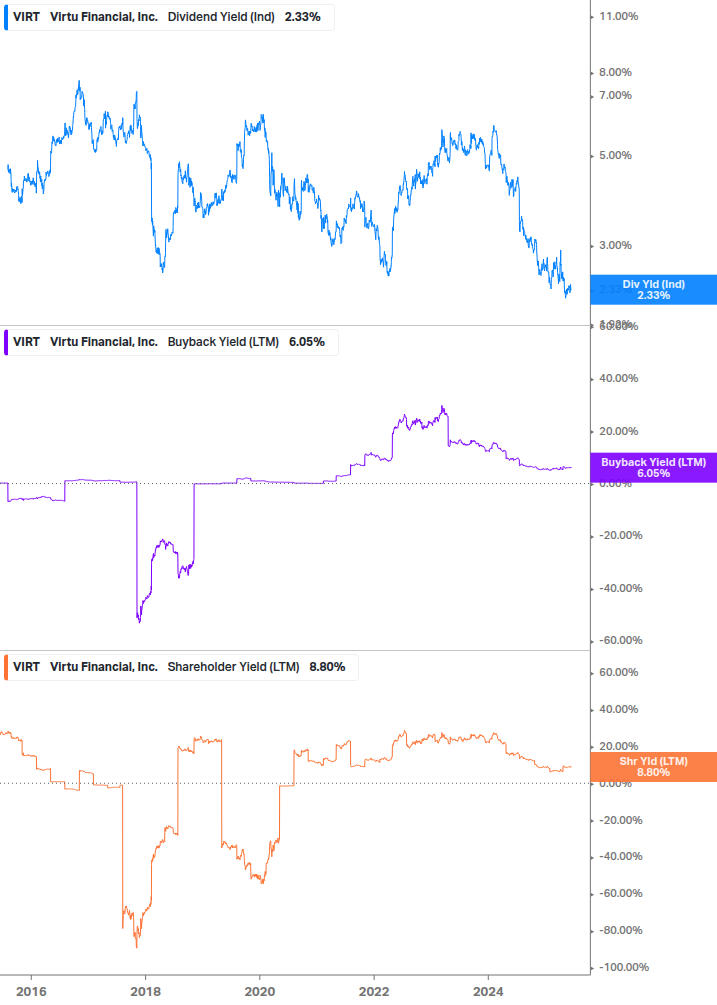Screen dimensions: 717x1005
Task: Select the blue dividend yield color bar
Action: tap(6, 17)
